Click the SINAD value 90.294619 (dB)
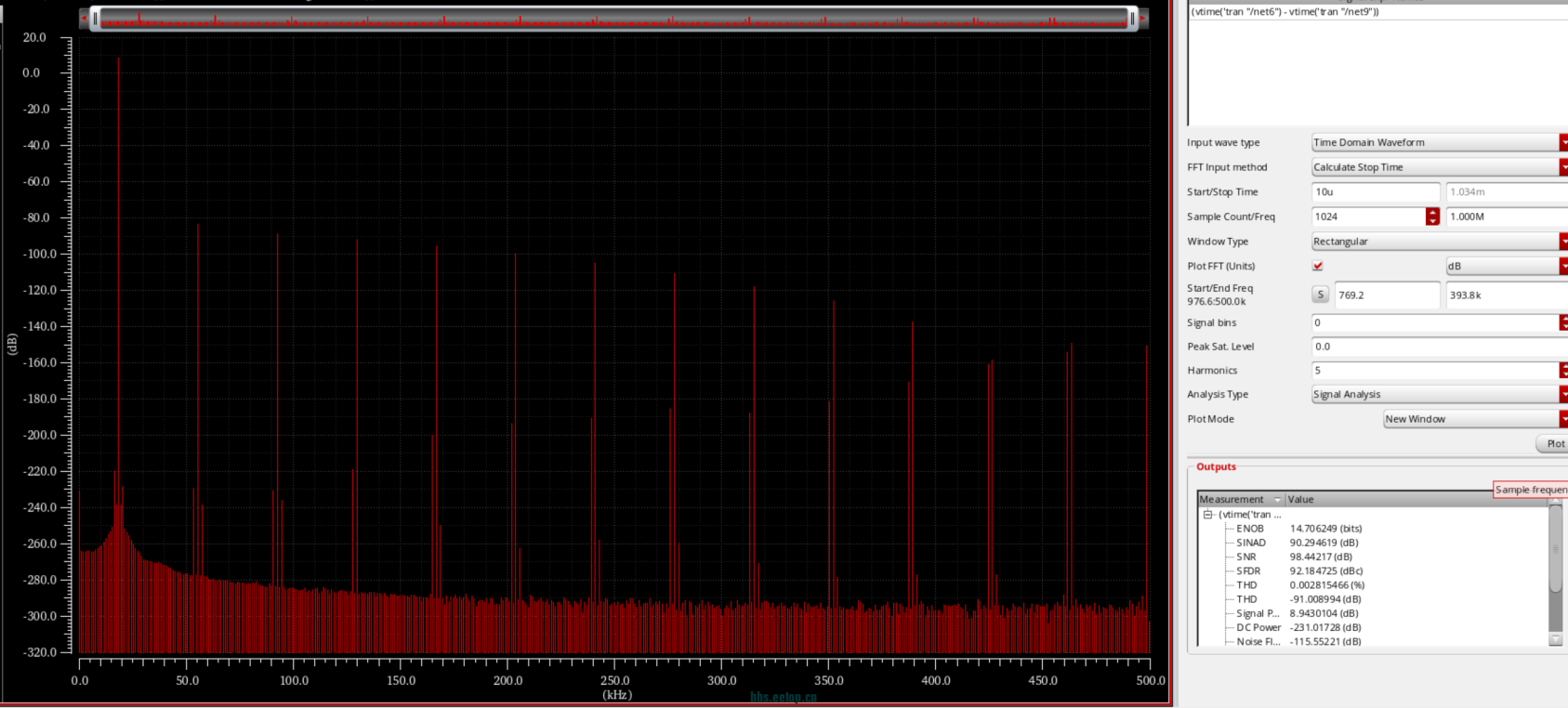 coord(1324,543)
